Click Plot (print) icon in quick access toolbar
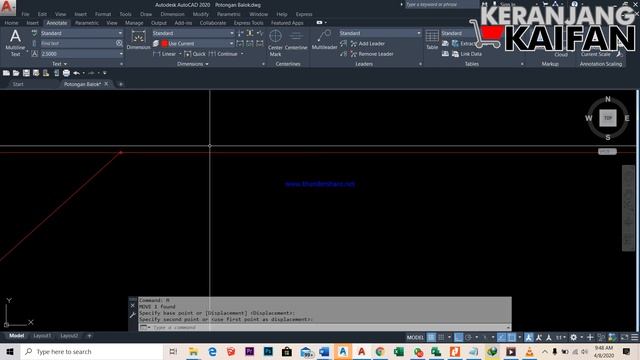Screen dimensions: 640x360 [66, 73]
